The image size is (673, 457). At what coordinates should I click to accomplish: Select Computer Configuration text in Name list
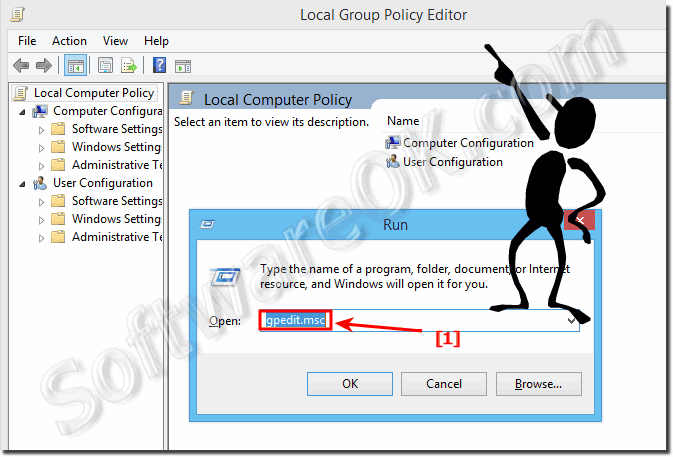coord(468,143)
